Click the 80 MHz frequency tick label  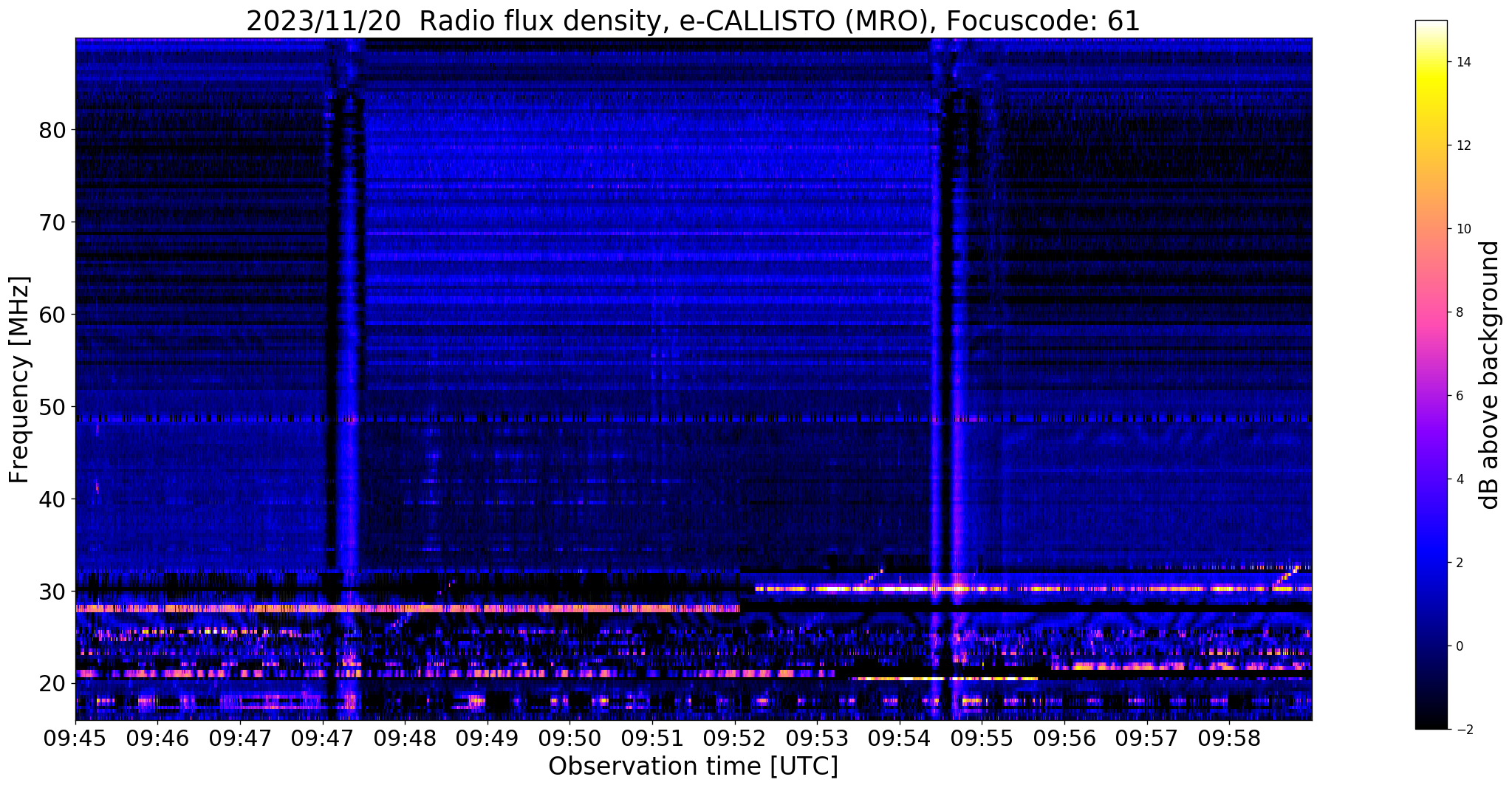pos(52,130)
